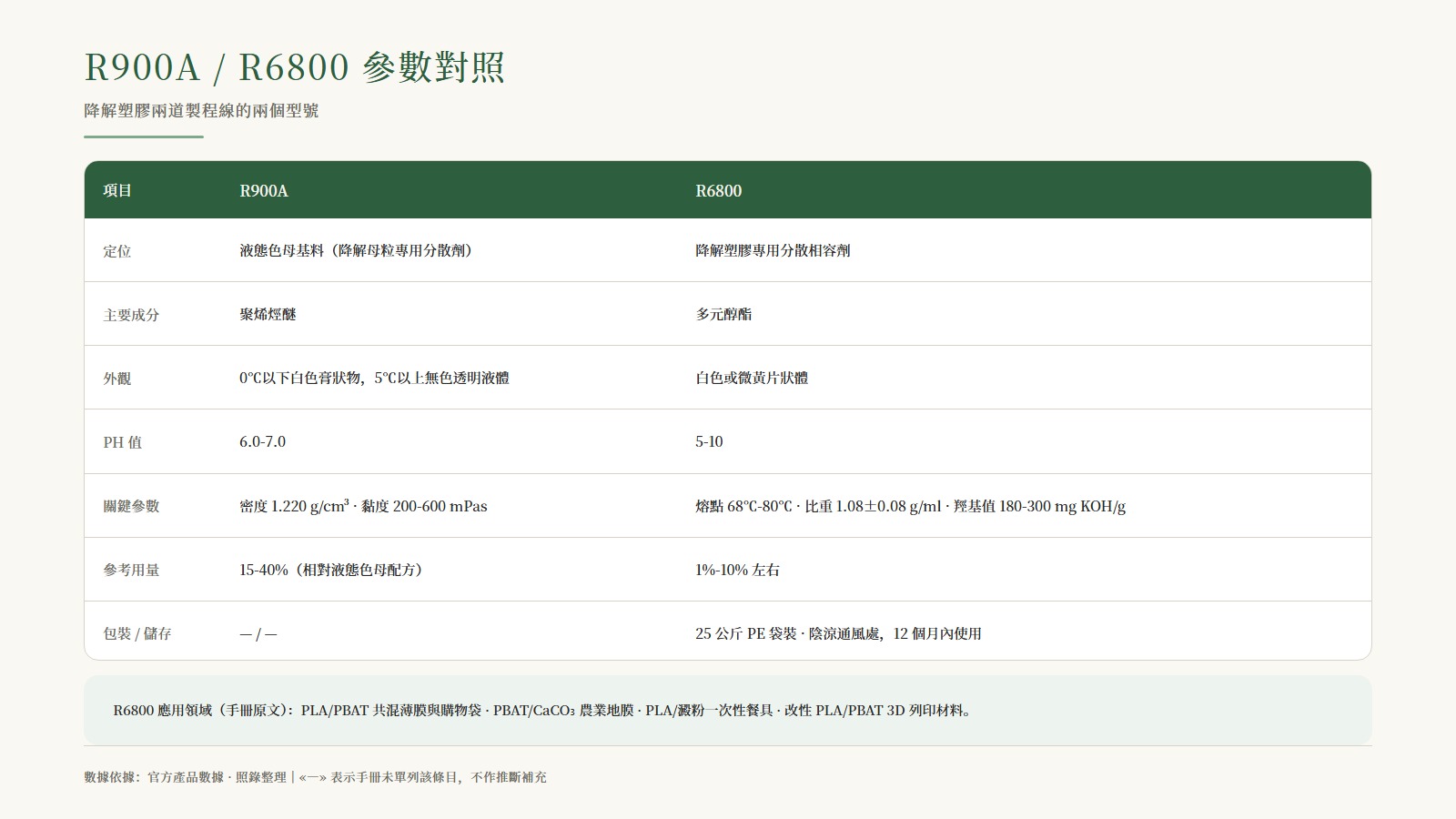This screenshot has height=819, width=1456.
Task: Click the cell '聚烯烴醚'
Action: tap(268, 314)
